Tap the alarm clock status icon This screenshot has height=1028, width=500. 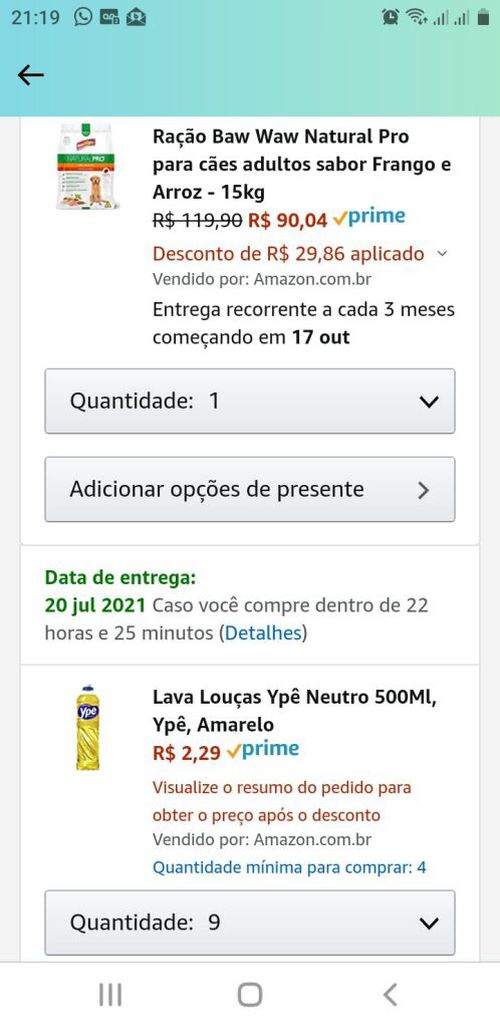click(391, 18)
